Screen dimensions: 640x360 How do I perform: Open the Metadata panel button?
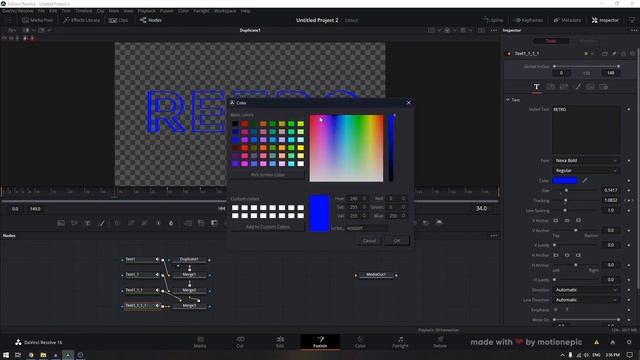(x=567, y=20)
